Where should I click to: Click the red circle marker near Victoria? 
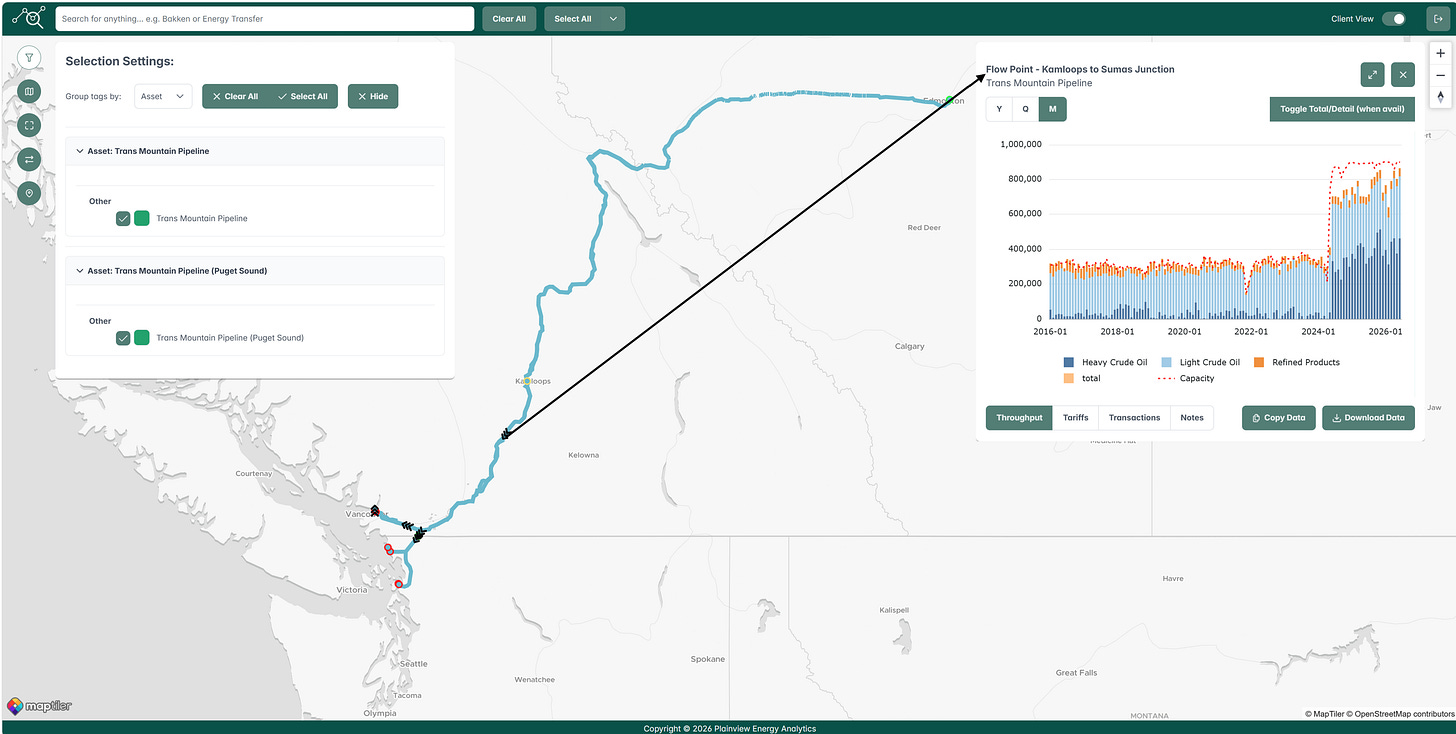(x=399, y=584)
